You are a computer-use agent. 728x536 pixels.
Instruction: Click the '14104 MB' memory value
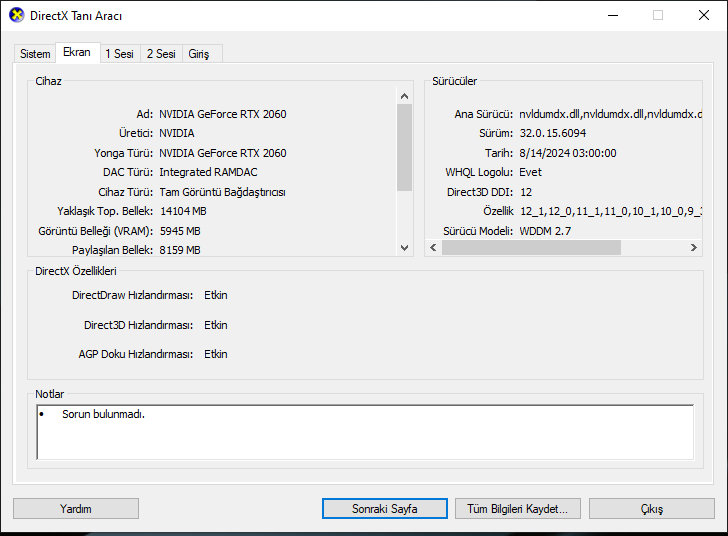click(183, 211)
